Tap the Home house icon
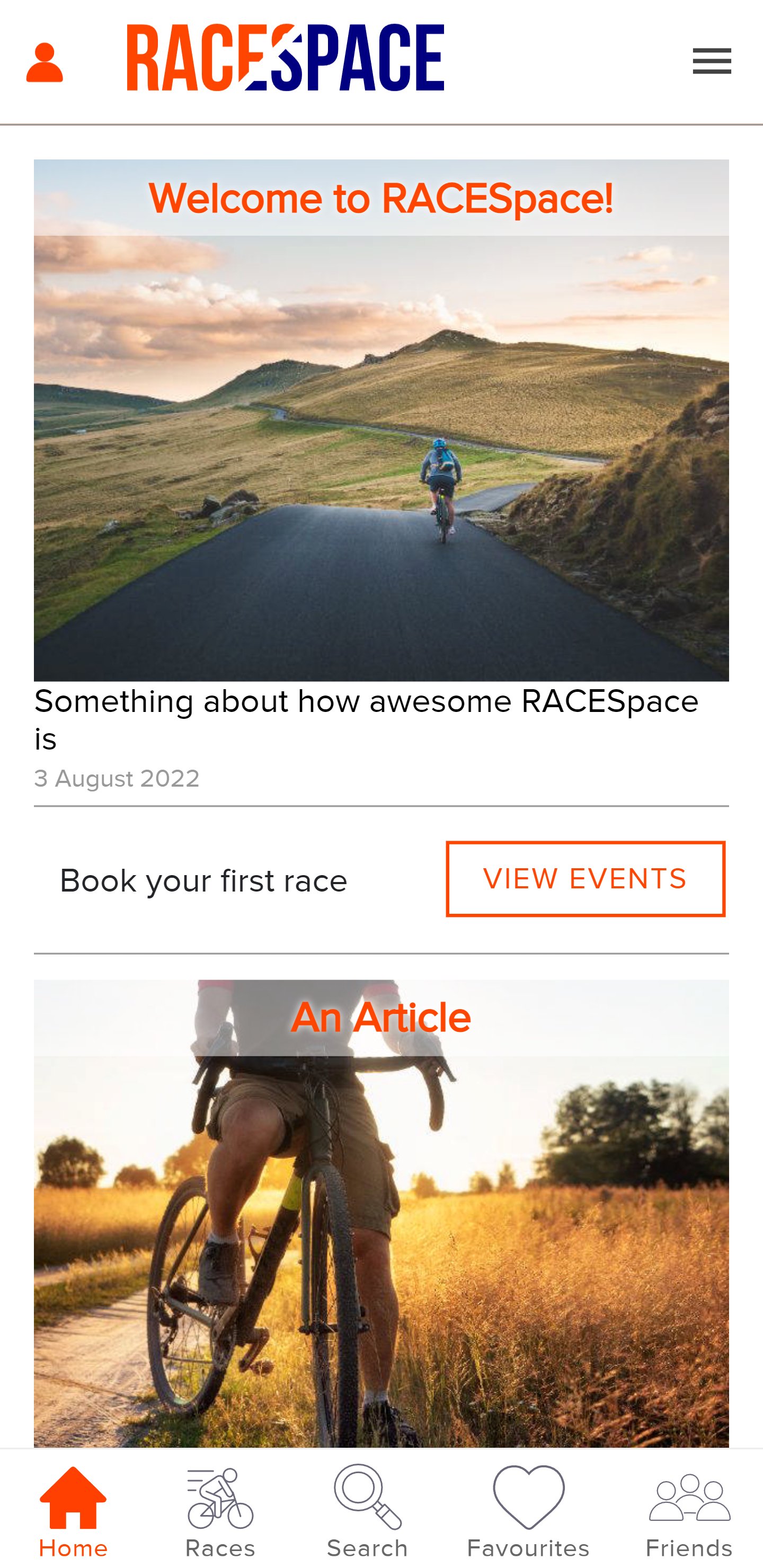 click(x=73, y=1498)
